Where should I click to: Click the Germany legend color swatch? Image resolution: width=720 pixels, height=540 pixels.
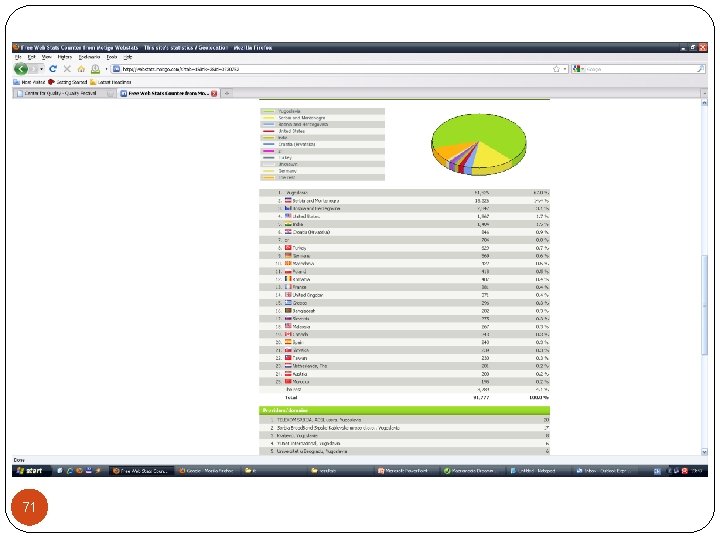tap(269, 171)
